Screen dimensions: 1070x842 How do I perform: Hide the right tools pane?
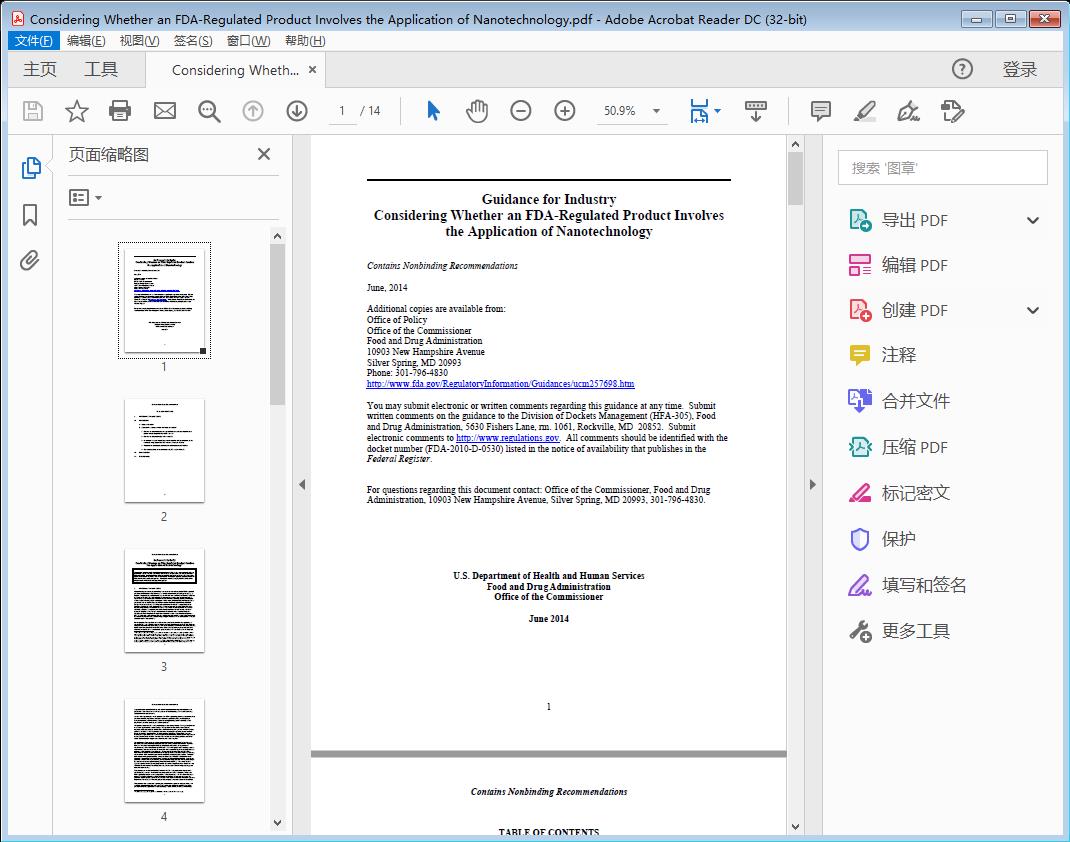click(x=812, y=485)
